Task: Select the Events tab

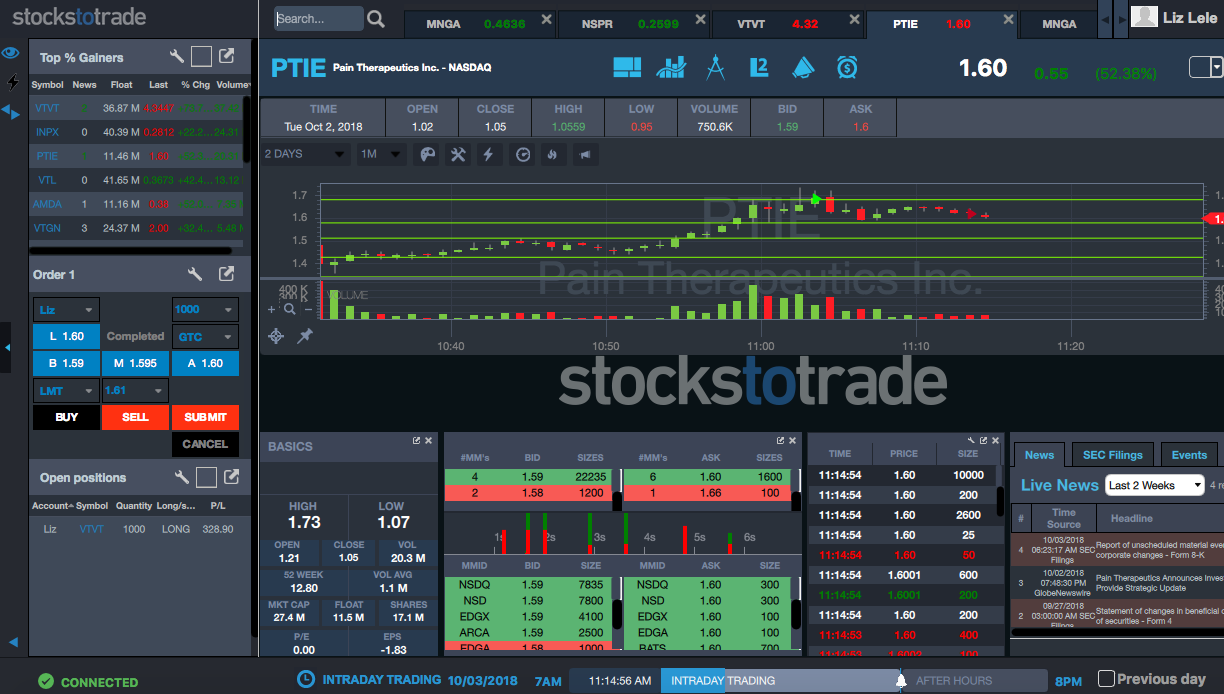Action: point(1189,455)
